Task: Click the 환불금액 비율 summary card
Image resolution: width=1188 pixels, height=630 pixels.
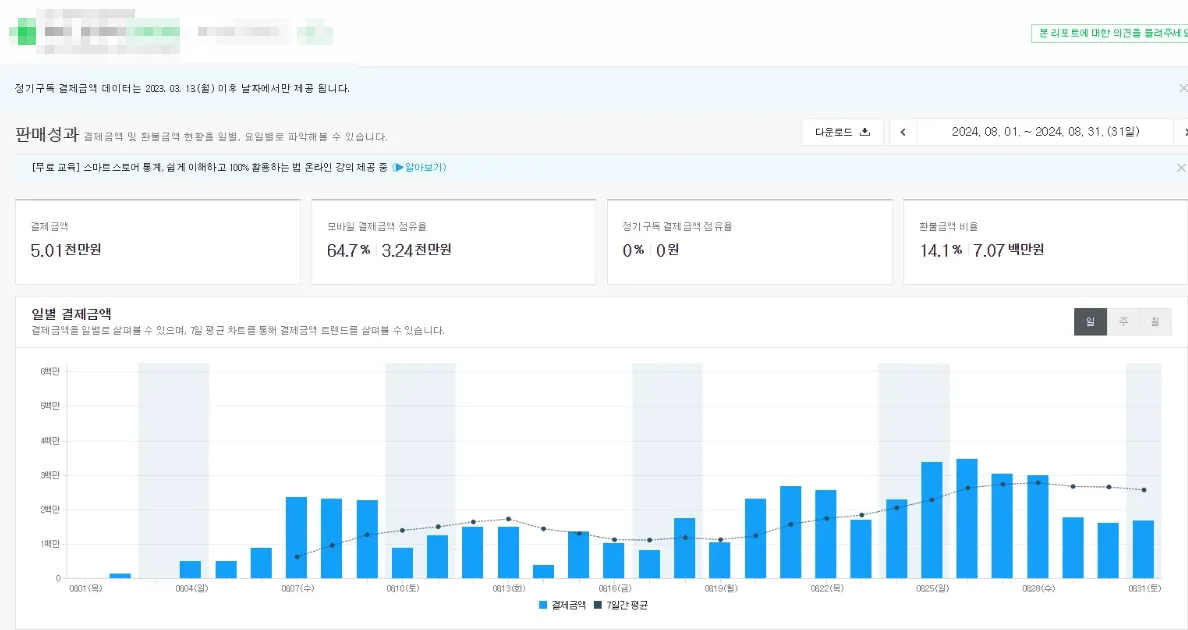Action: pos(1045,241)
